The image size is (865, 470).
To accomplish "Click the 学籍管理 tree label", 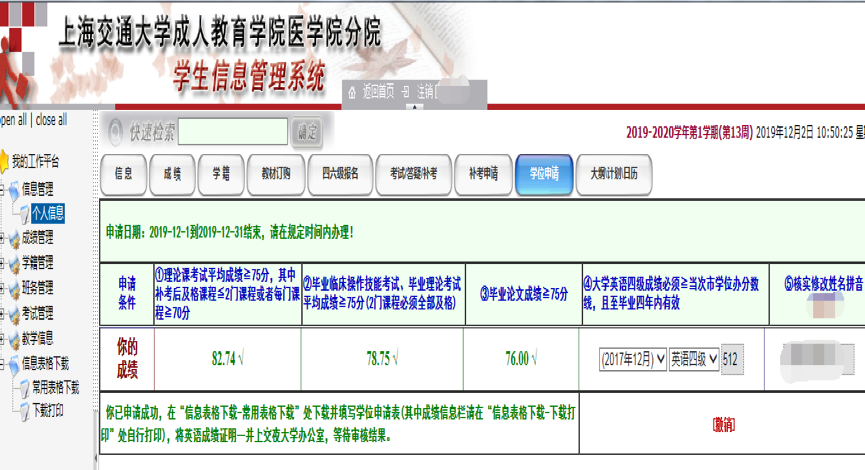I will 38,263.
